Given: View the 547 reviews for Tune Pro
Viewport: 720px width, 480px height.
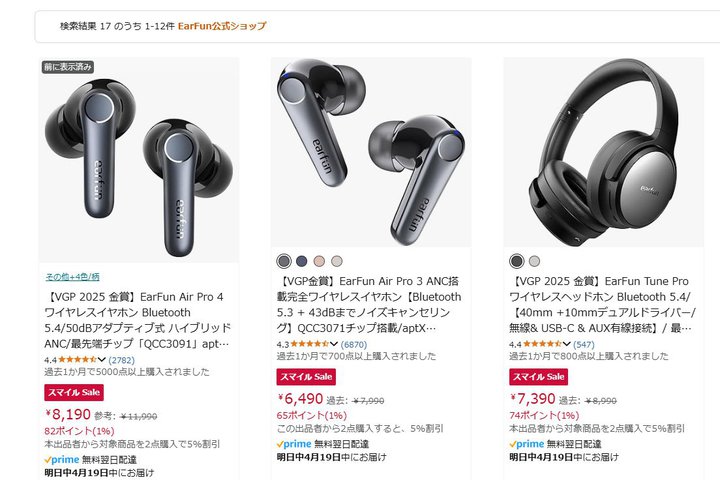Looking at the screenshot, I should (x=584, y=344).
